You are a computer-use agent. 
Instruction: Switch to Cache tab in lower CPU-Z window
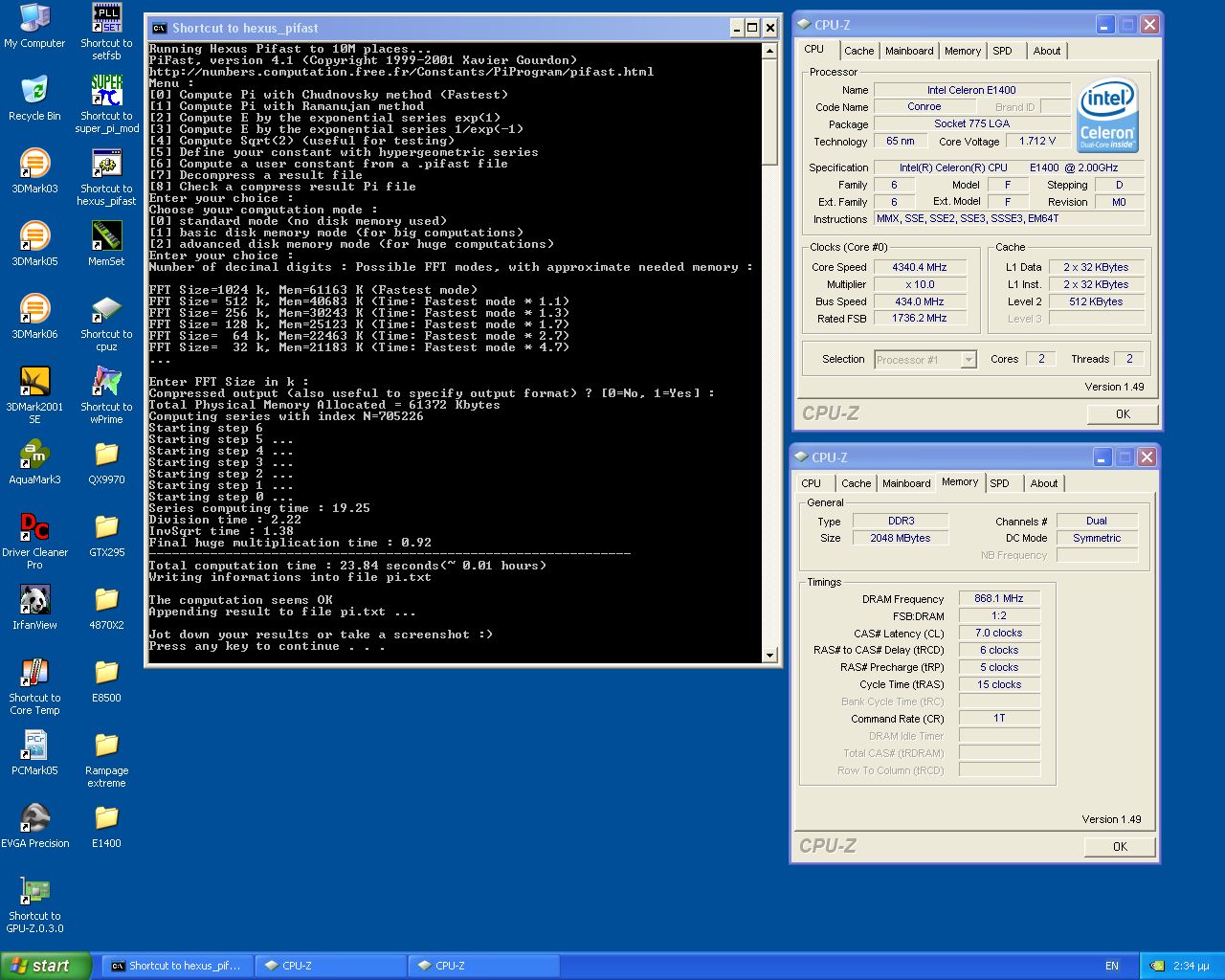(x=856, y=483)
